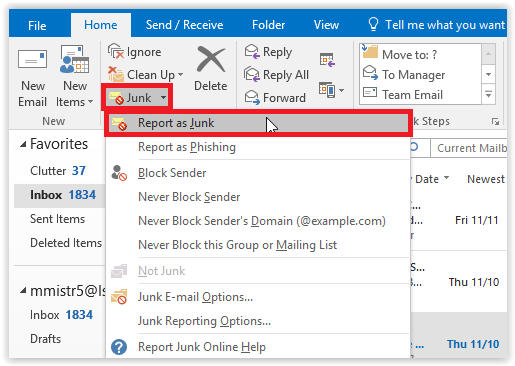Click the To Manager quick step icon

tap(370, 73)
